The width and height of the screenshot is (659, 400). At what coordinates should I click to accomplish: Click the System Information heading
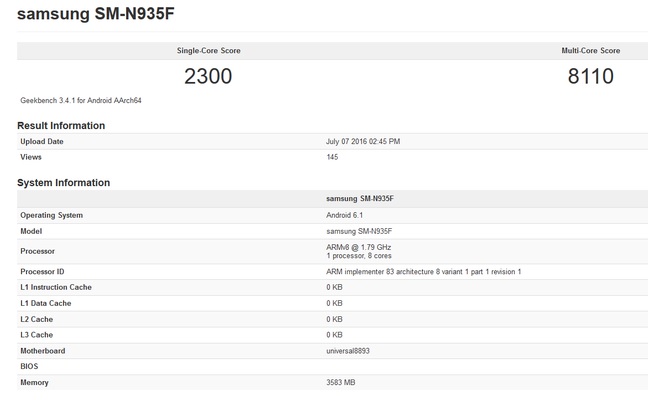point(63,183)
